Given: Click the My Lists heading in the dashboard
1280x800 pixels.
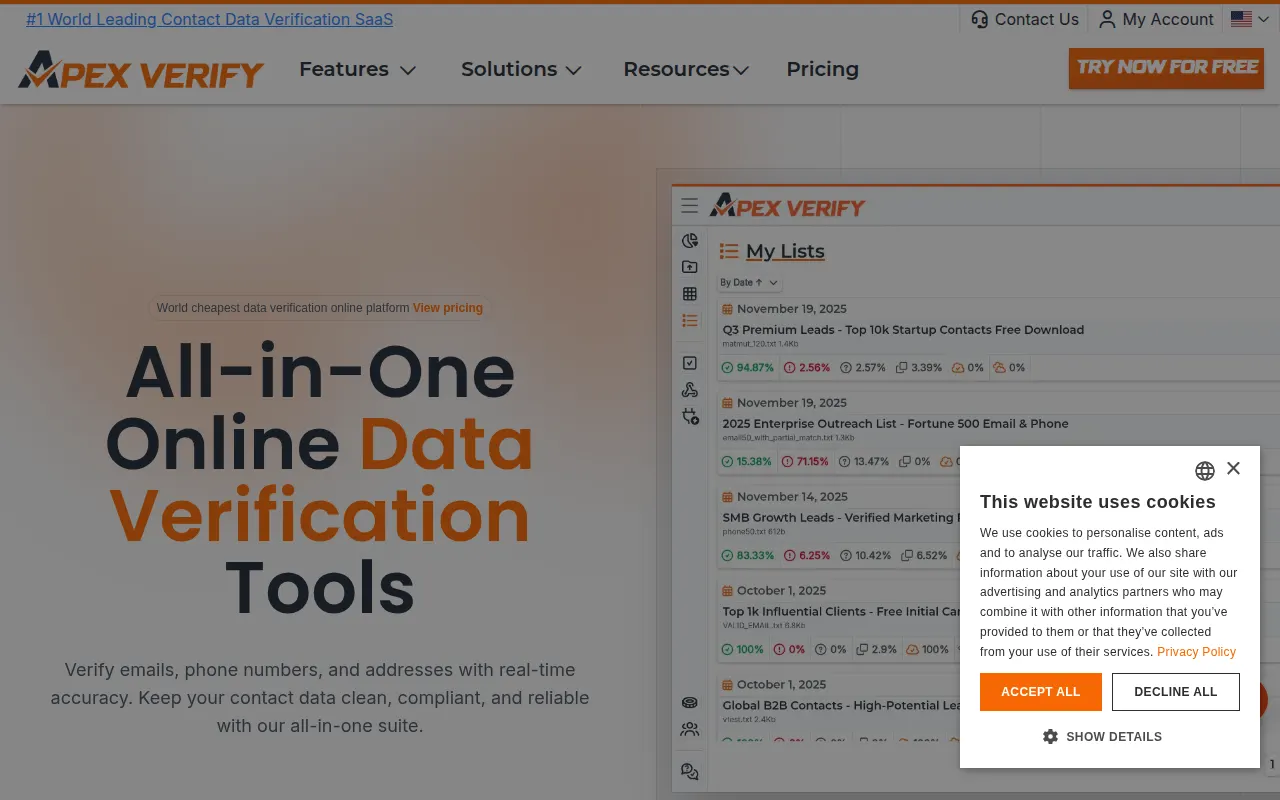Looking at the screenshot, I should point(785,251).
